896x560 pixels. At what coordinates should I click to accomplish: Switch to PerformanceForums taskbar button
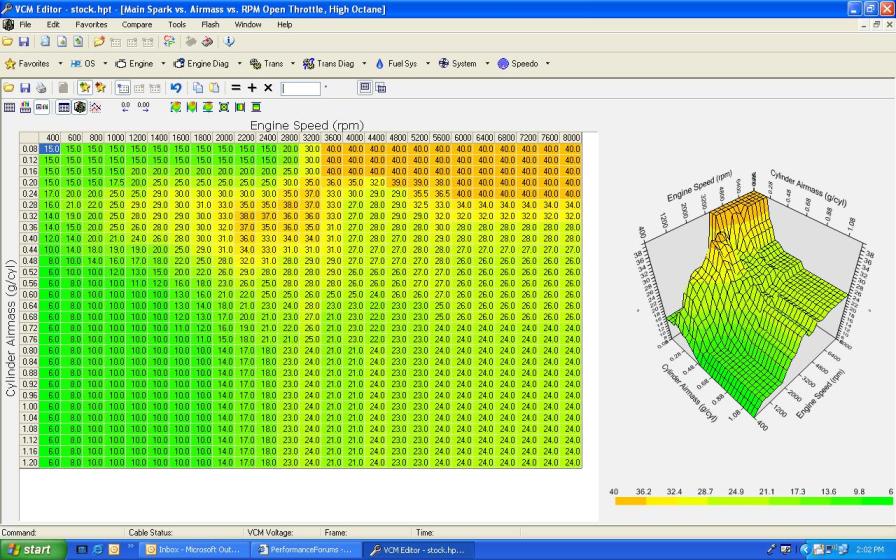tap(307, 550)
